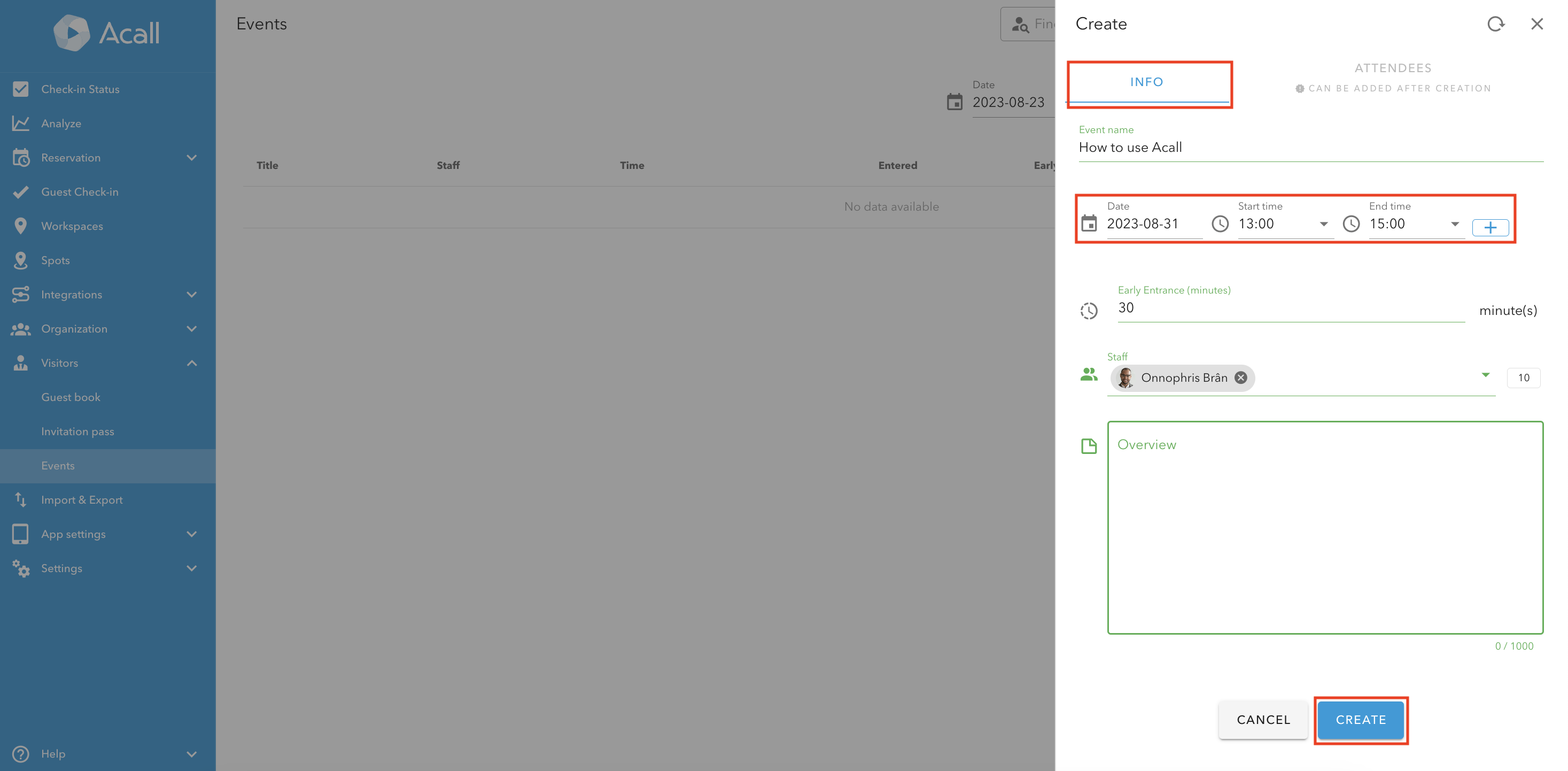Image resolution: width=1568 pixels, height=771 pixels.
Task: Switch to the INFO tab
Action: (x=1147, y=82)
